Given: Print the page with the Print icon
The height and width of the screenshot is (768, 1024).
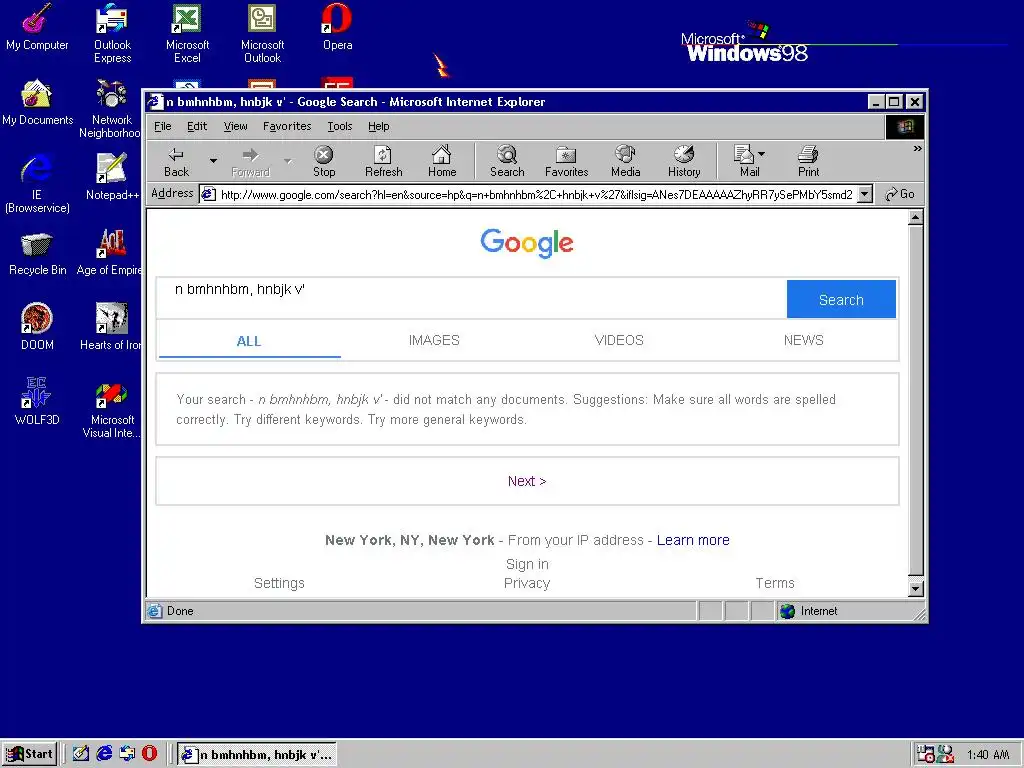Looking at the screenshot, I should pos(808,161).
